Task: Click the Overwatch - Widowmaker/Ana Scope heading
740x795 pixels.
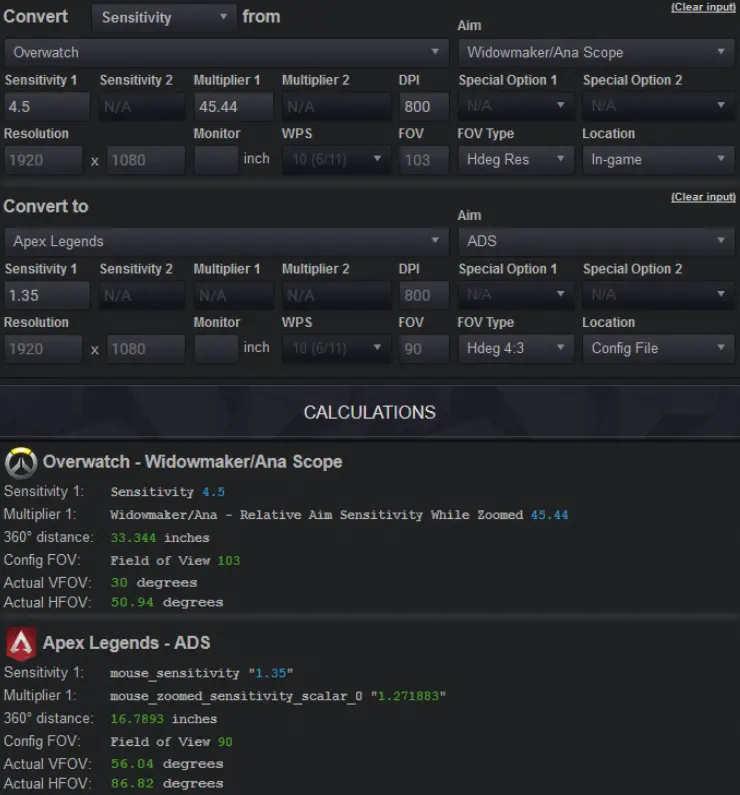Action: click(193, 462)
